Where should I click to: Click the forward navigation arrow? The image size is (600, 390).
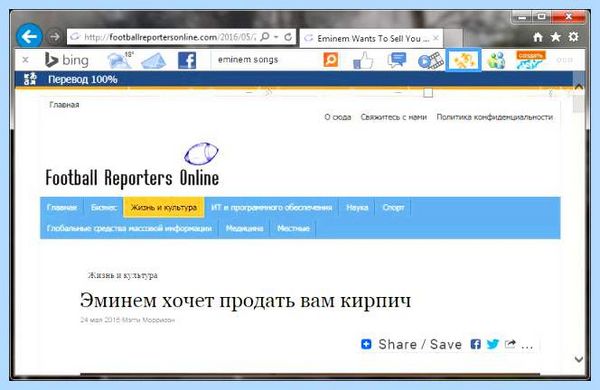coord(54,37)
